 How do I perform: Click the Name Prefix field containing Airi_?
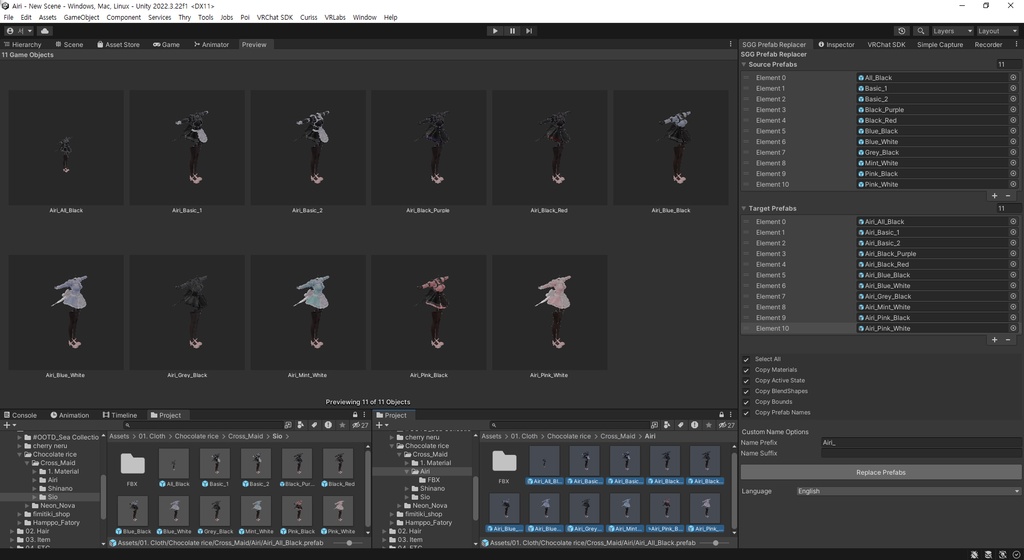point(921,443)
